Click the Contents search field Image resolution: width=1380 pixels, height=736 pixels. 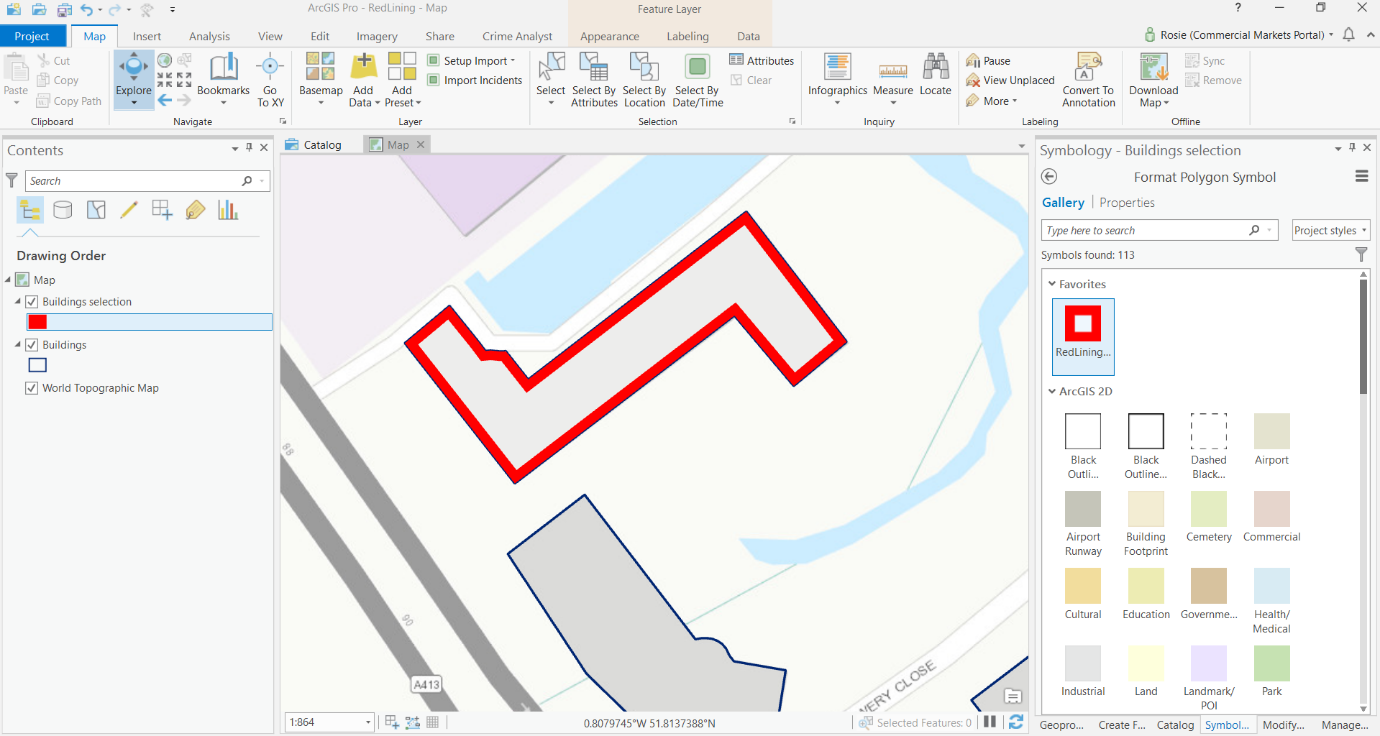coord(148,181)
